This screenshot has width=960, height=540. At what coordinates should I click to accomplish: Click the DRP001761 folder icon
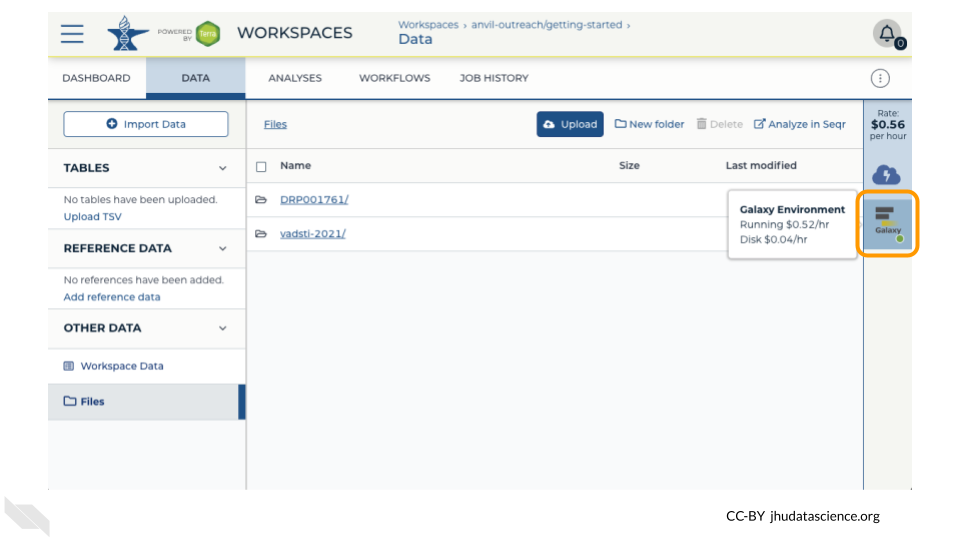pos(261,200)
